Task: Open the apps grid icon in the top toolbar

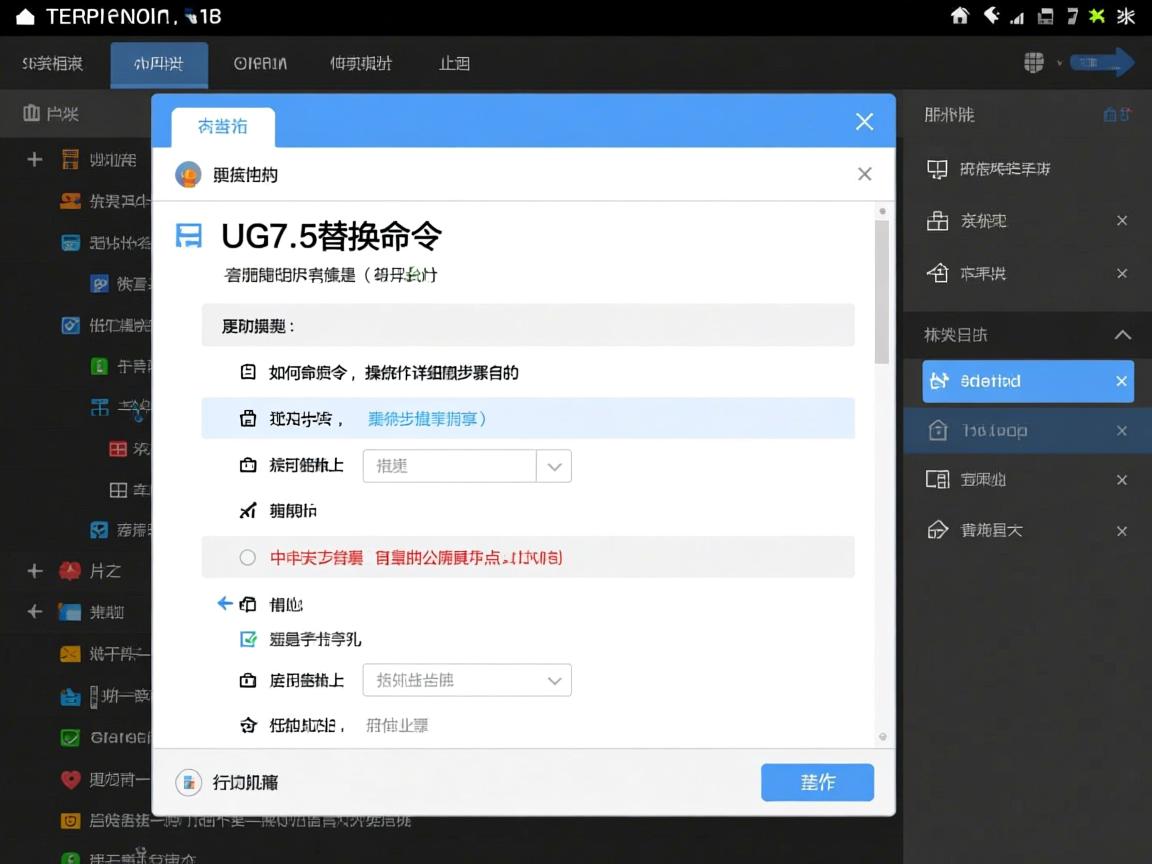Action: tap(1033, 61)
